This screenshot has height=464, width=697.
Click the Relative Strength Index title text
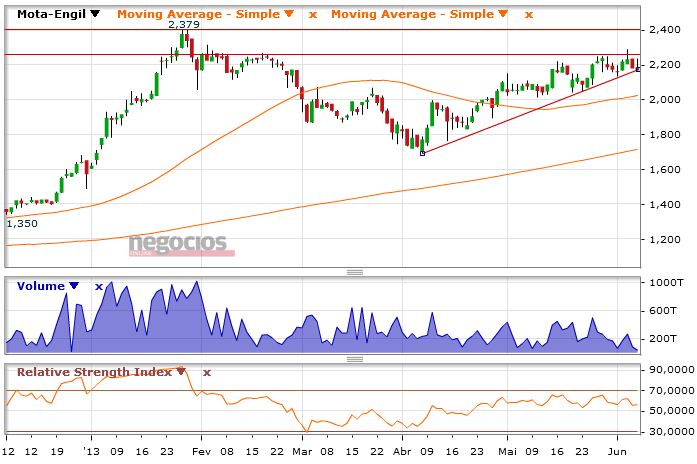point(94,372)
